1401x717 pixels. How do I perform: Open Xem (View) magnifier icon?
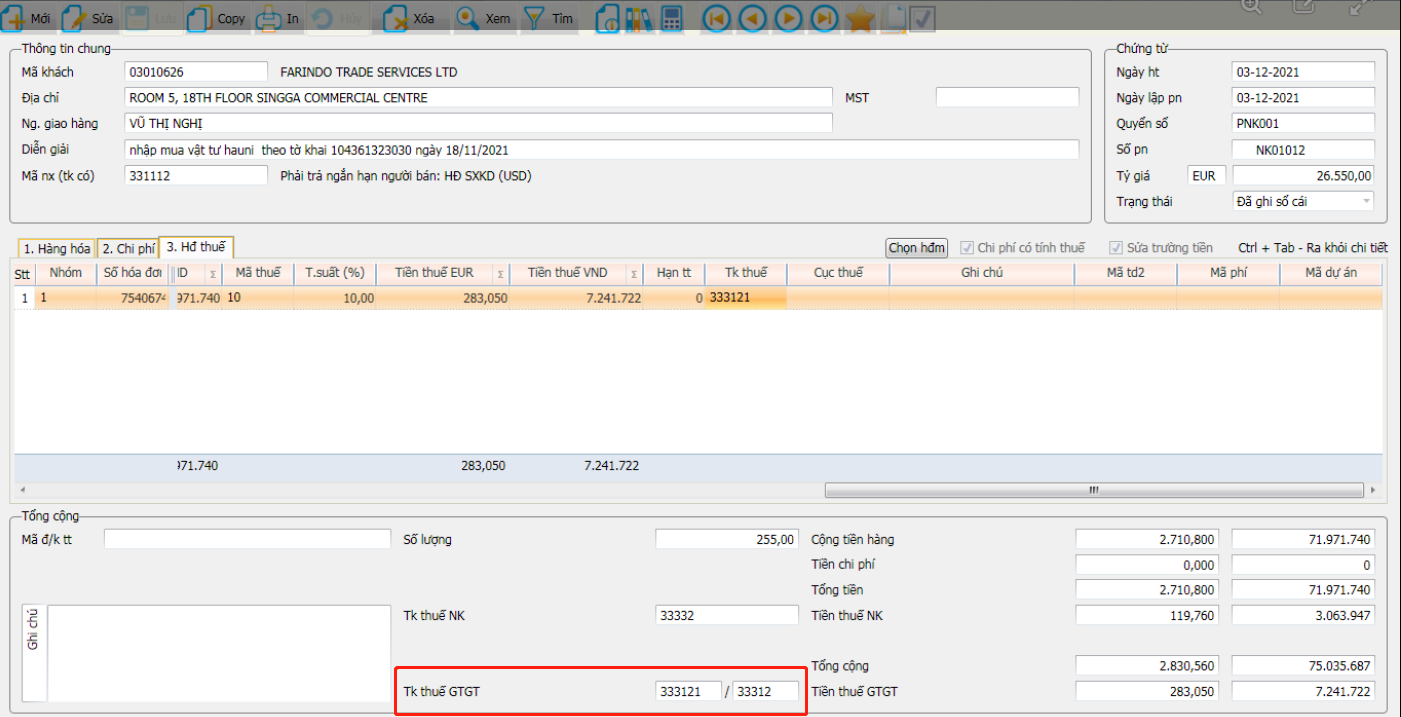pyautogui.click(x=468, y=18)
